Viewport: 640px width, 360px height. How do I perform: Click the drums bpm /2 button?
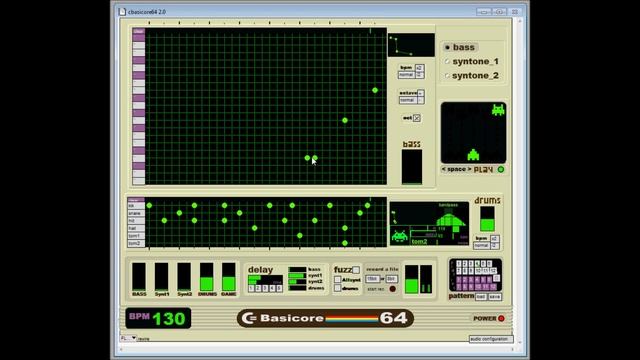click(494, 245)
